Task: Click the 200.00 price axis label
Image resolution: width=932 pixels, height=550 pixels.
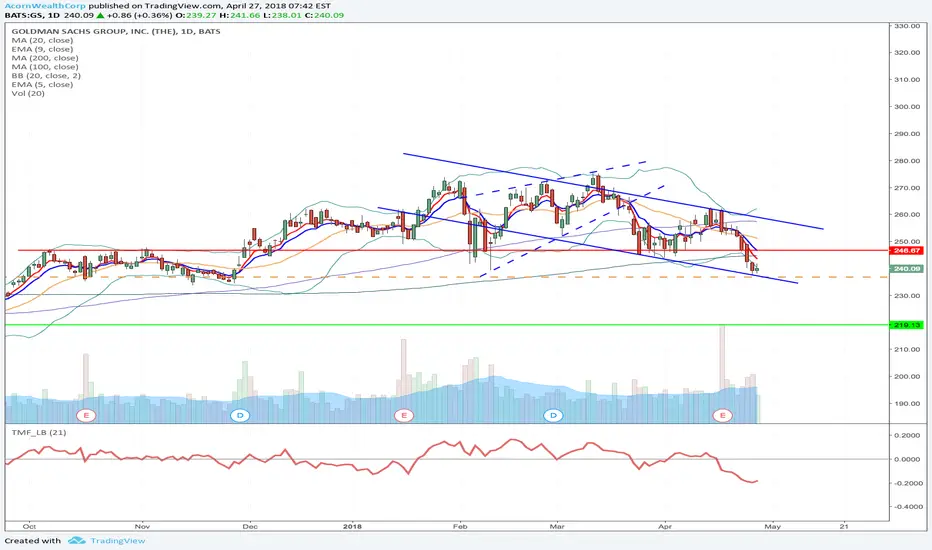Action: coord(907,376)
